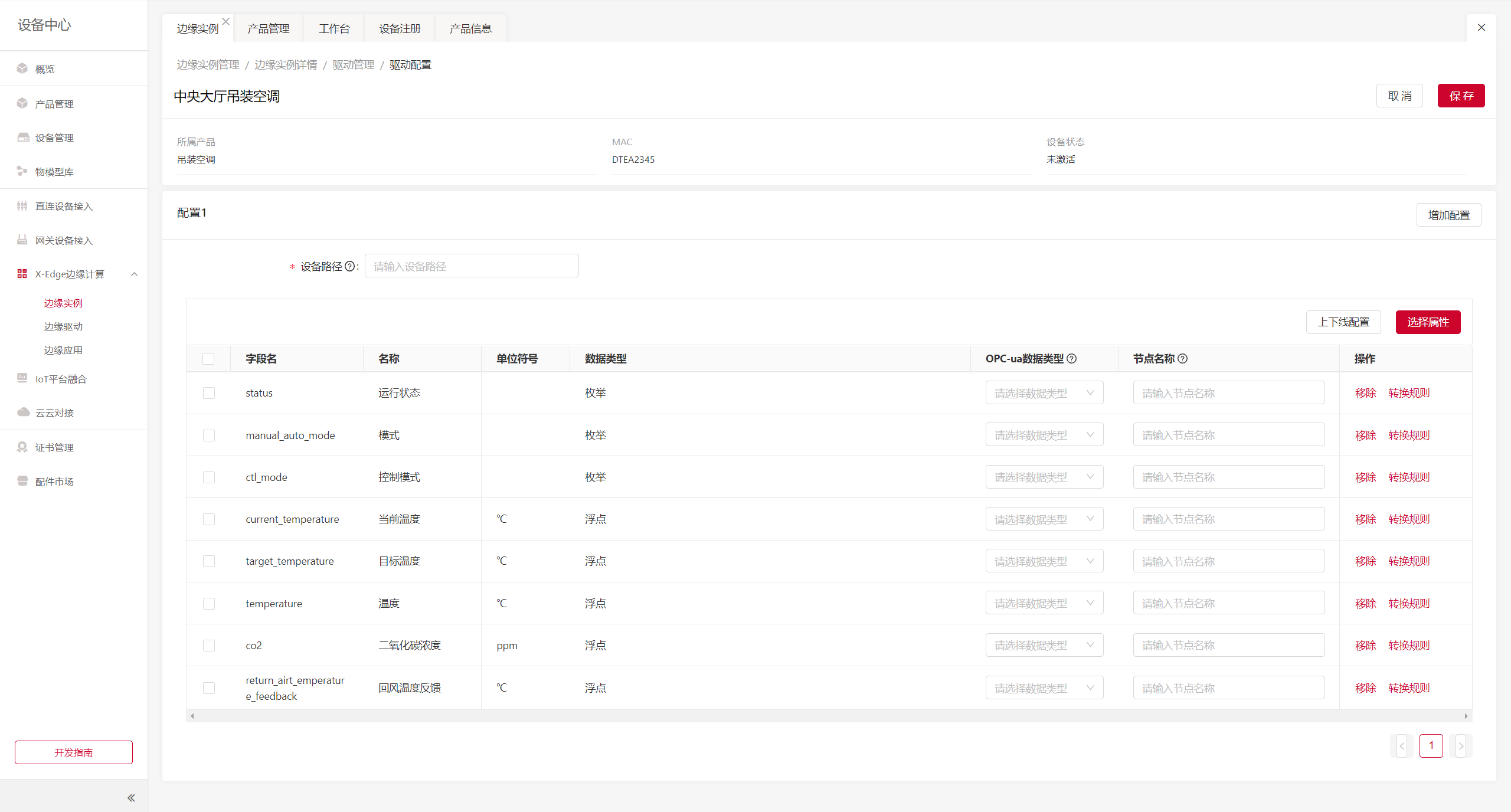Image resolution: width=1511 pixels, height=812 pixels.
Task: Click the 云云对接 cloud icon
Action: coord(23,412)
